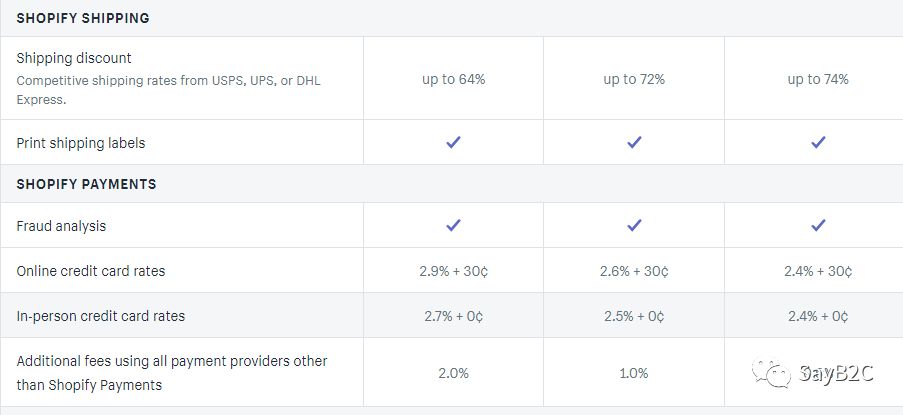Viewport: 903px width, 415px height.
Task: Click the WeChat logo watermark icon
Action: coord(771,374)
